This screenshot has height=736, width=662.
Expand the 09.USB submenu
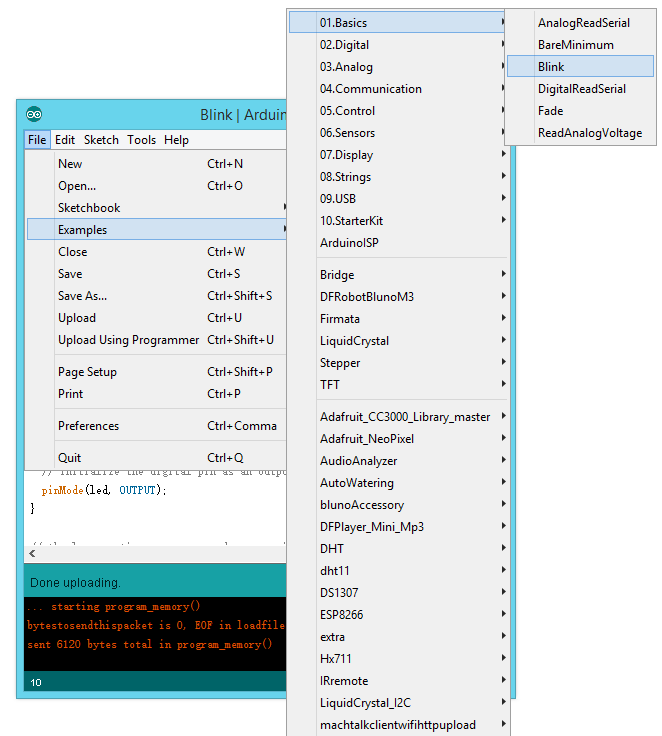(x=398, y=199)
